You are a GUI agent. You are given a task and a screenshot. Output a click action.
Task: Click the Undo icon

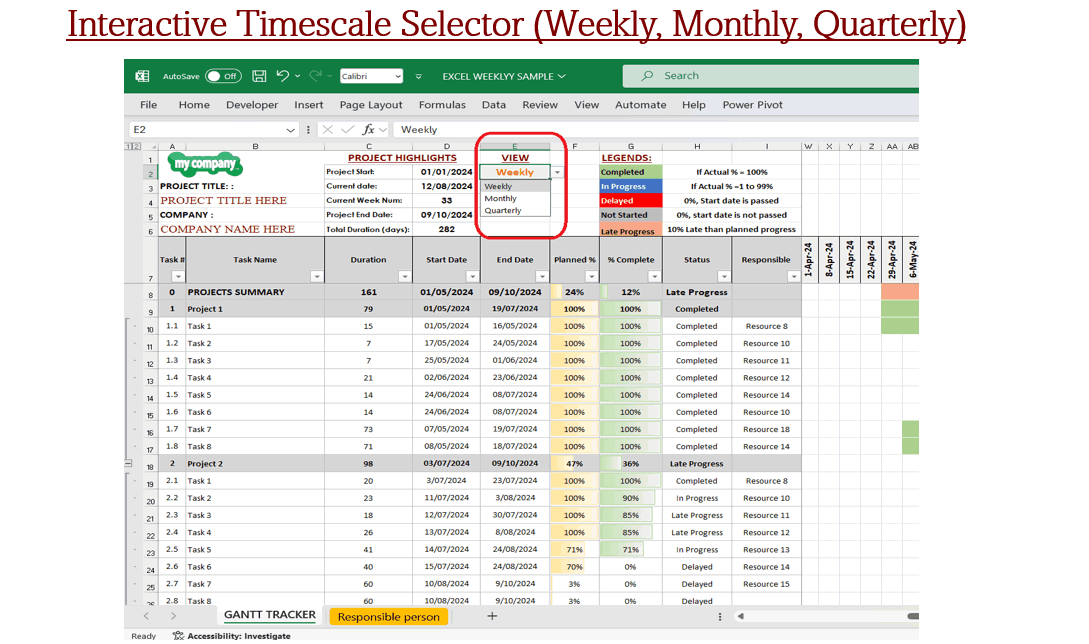[283, 75]
